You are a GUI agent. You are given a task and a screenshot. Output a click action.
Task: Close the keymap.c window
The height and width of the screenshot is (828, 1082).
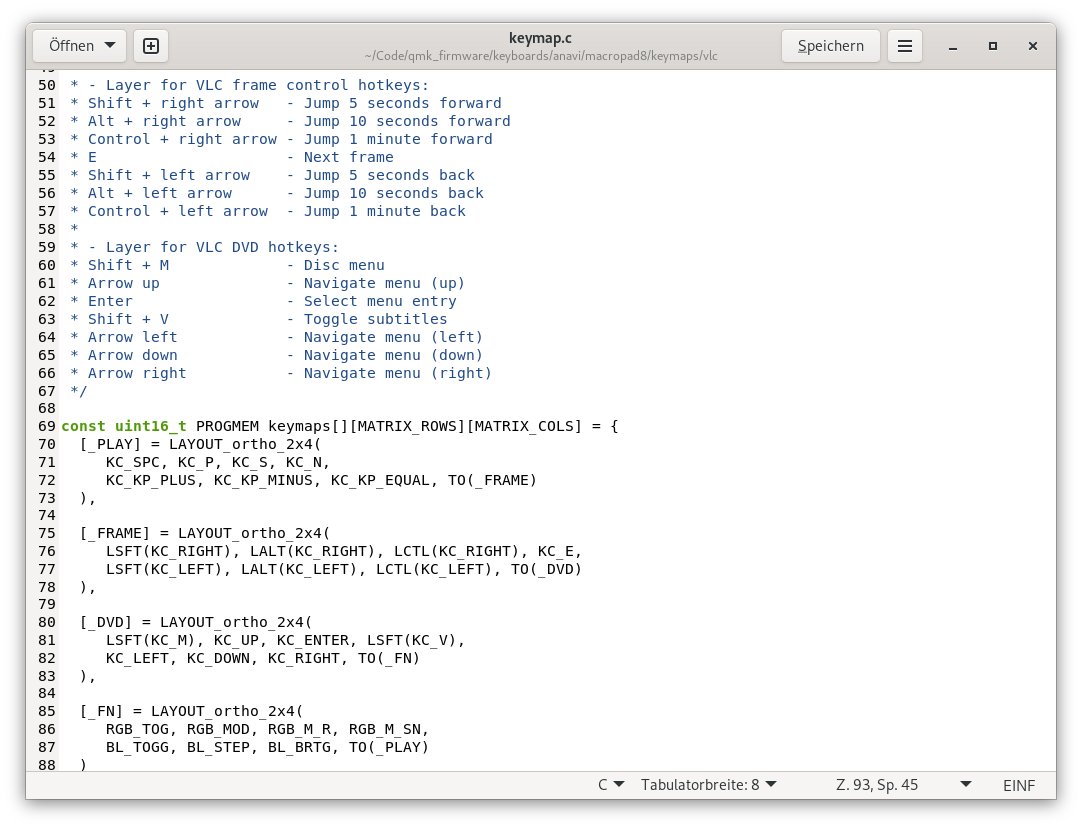tap(1033, 46)
